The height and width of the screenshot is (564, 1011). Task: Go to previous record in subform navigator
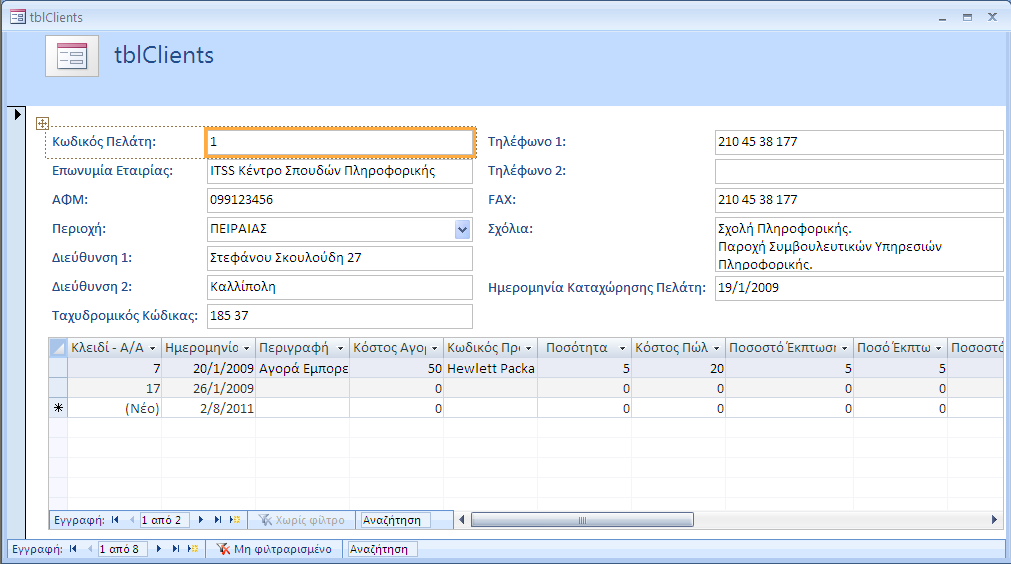[x=132, y=520]
